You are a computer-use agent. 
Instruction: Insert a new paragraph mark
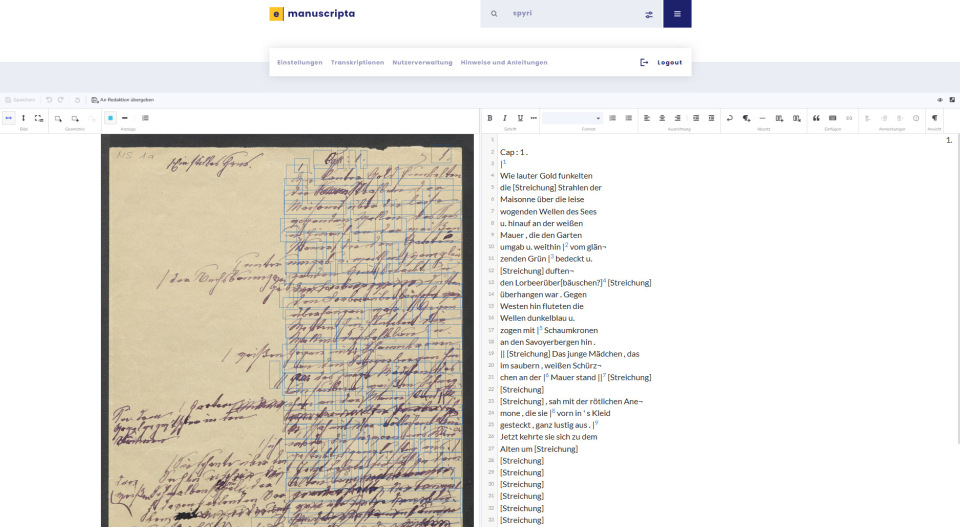click(x=746, y=118)
